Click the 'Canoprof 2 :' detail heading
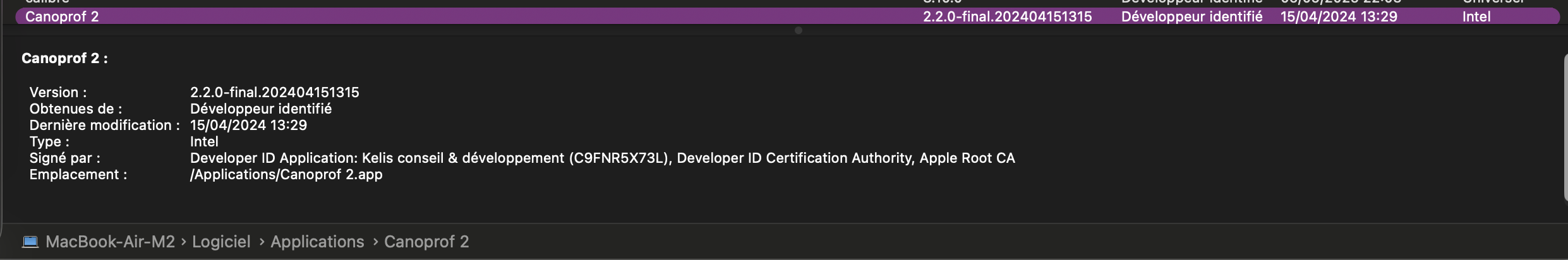 click(64, 58)
